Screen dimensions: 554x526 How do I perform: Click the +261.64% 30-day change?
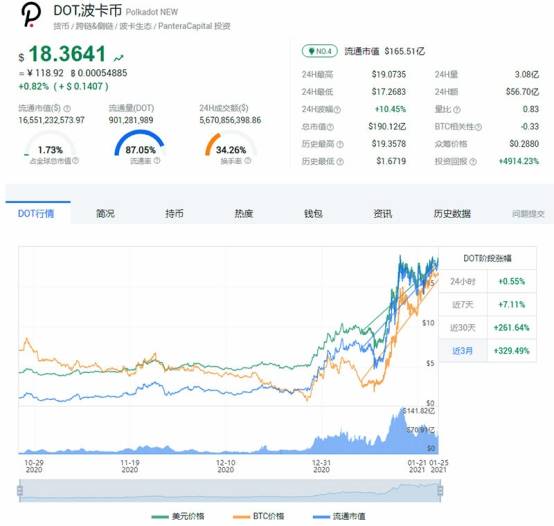pos(512,327)
